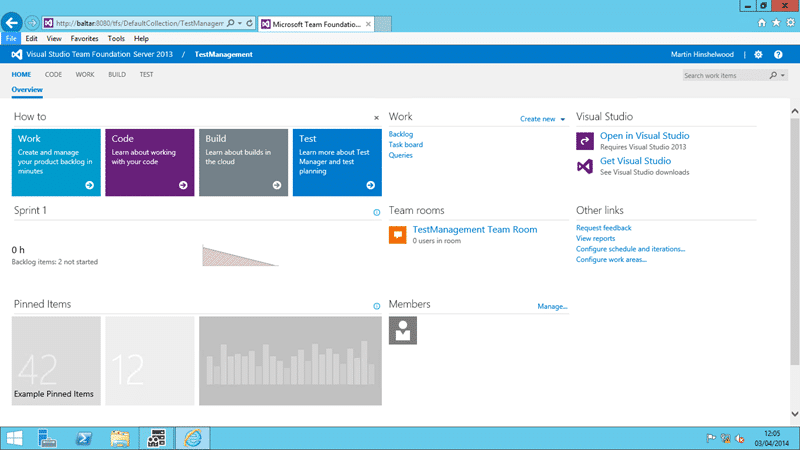800x450 pixels.
Task: Click the Pinned Items info icon
Action: point(377,306)
